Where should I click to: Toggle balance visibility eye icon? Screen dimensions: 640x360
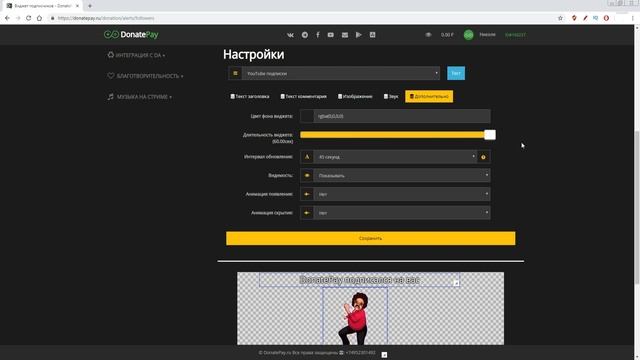428,35
